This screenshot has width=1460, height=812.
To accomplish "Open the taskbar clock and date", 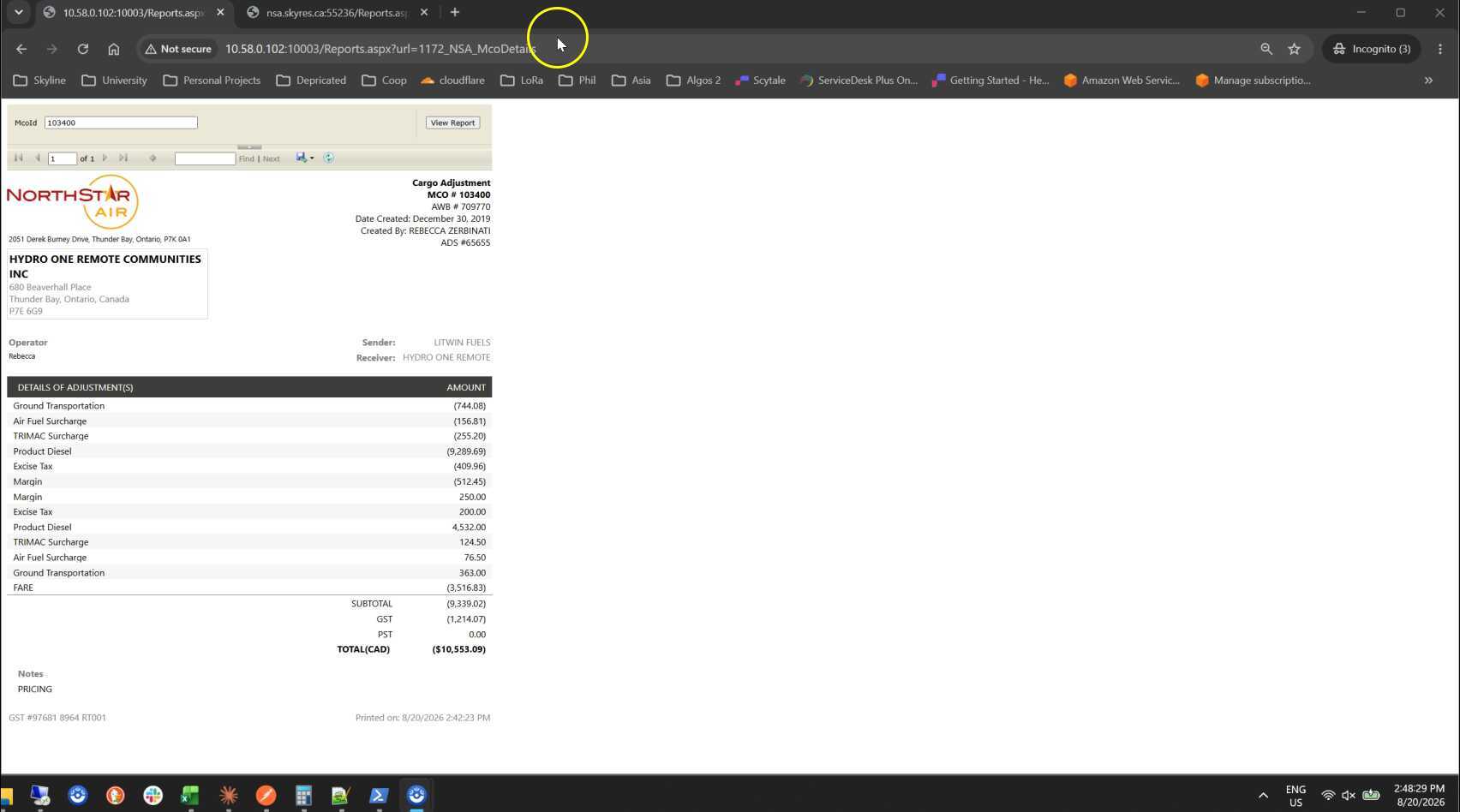I will [x=1420, y=796].
